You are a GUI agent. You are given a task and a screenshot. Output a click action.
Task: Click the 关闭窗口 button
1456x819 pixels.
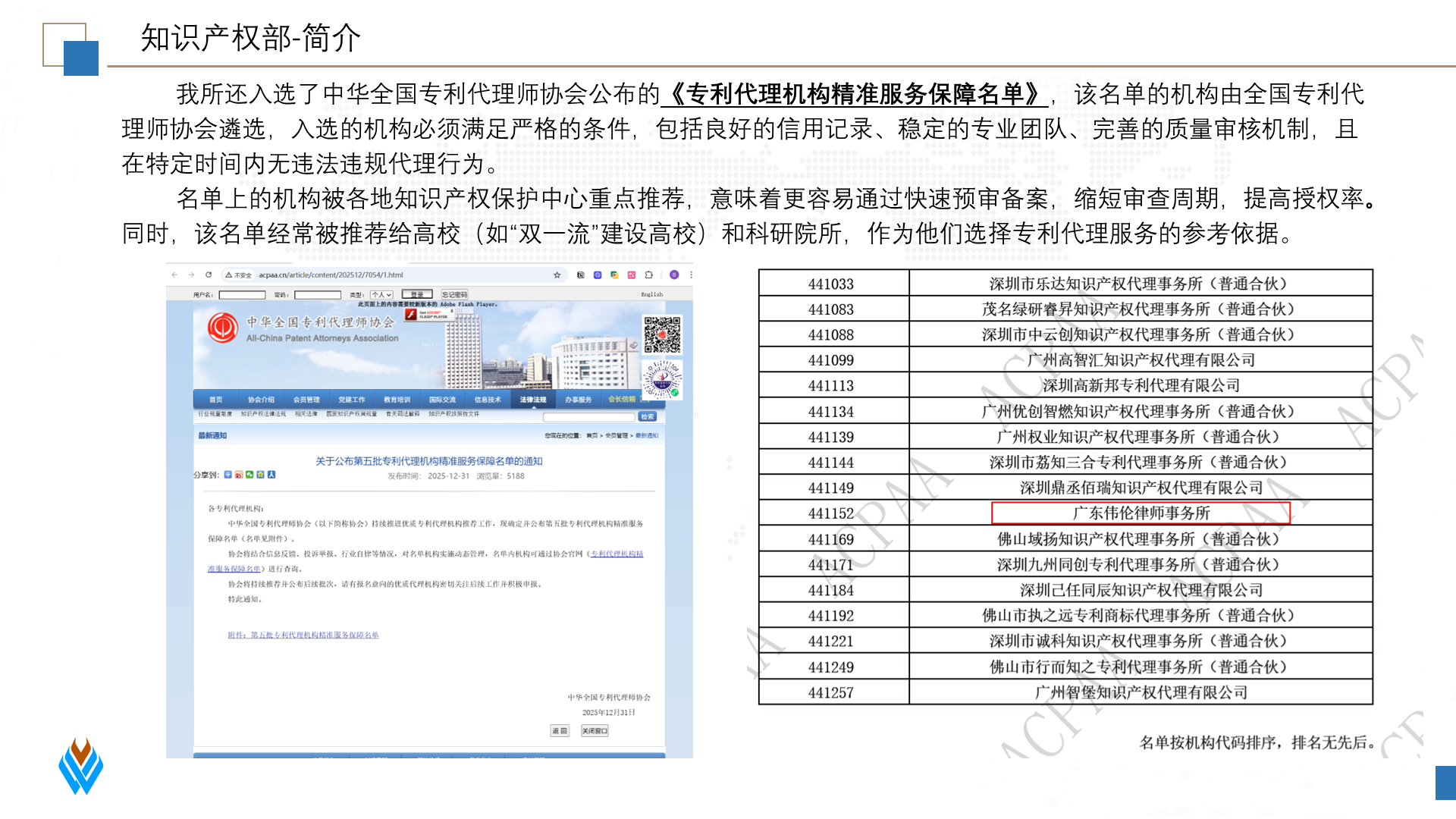pos(595,731)
